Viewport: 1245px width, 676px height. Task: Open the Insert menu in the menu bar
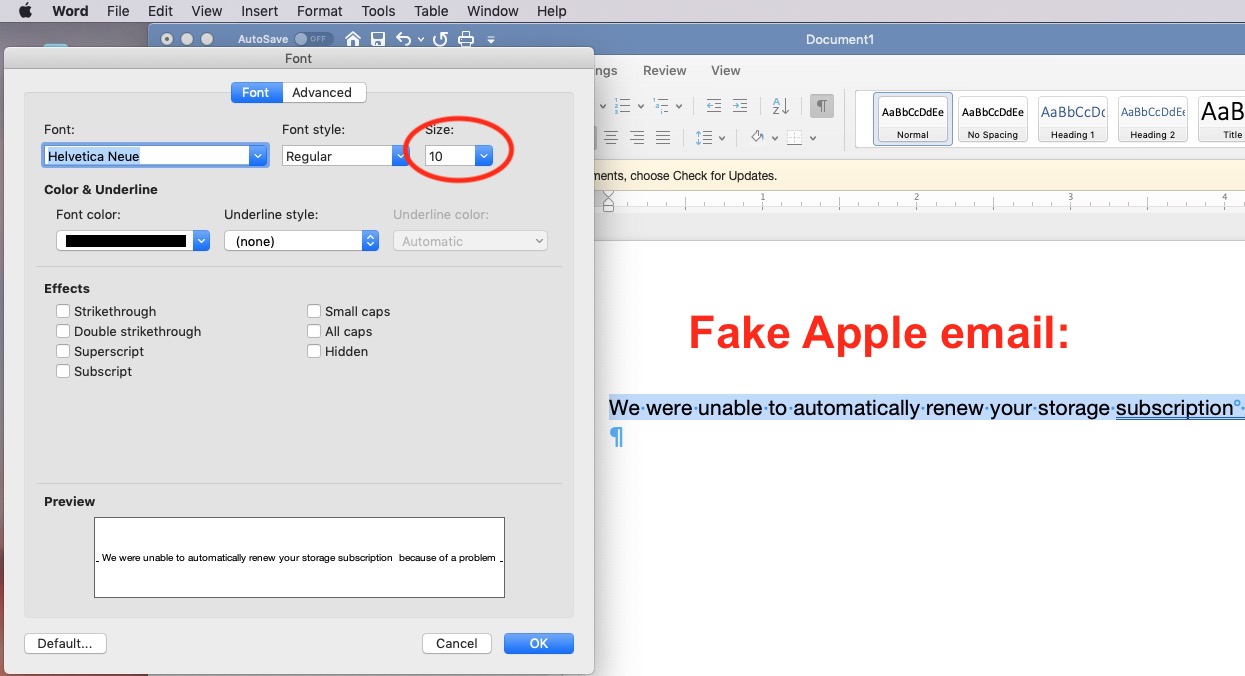pyautogui.click(x=260, y=11)
